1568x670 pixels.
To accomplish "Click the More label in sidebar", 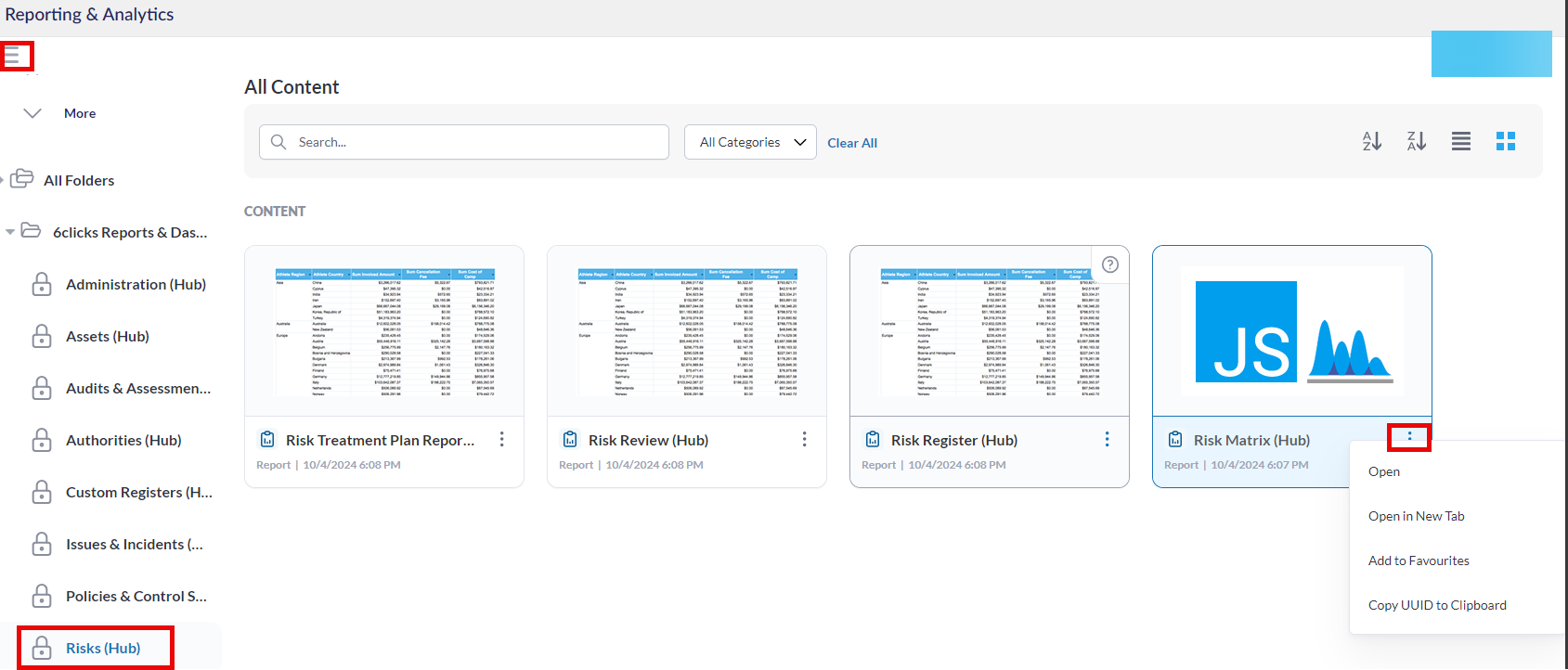I will (80, 113).
